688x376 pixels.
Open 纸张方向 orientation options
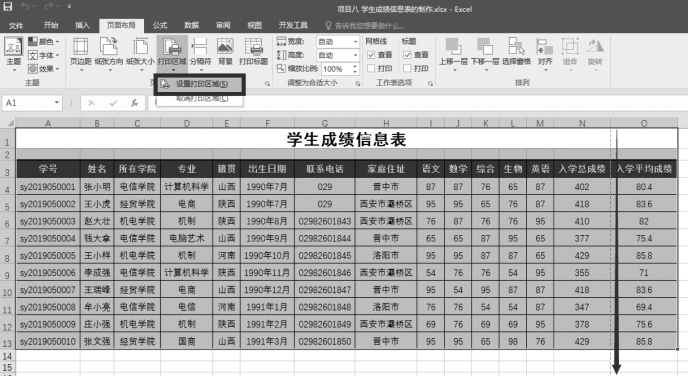[x=109, y=54]
